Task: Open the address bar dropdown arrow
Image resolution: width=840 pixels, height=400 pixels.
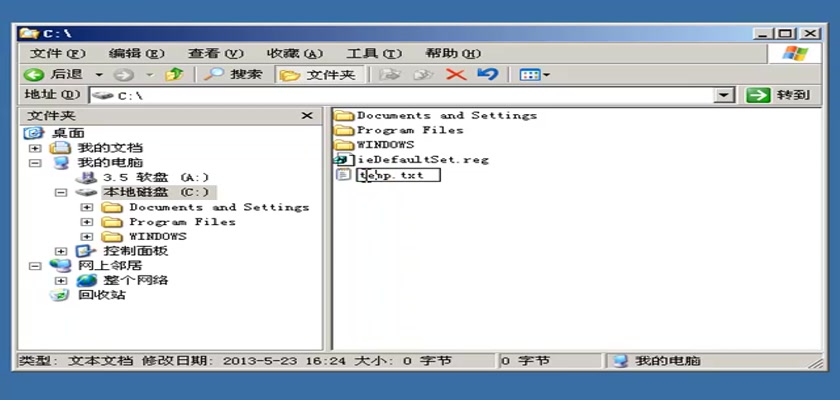Action: (724, 95)
